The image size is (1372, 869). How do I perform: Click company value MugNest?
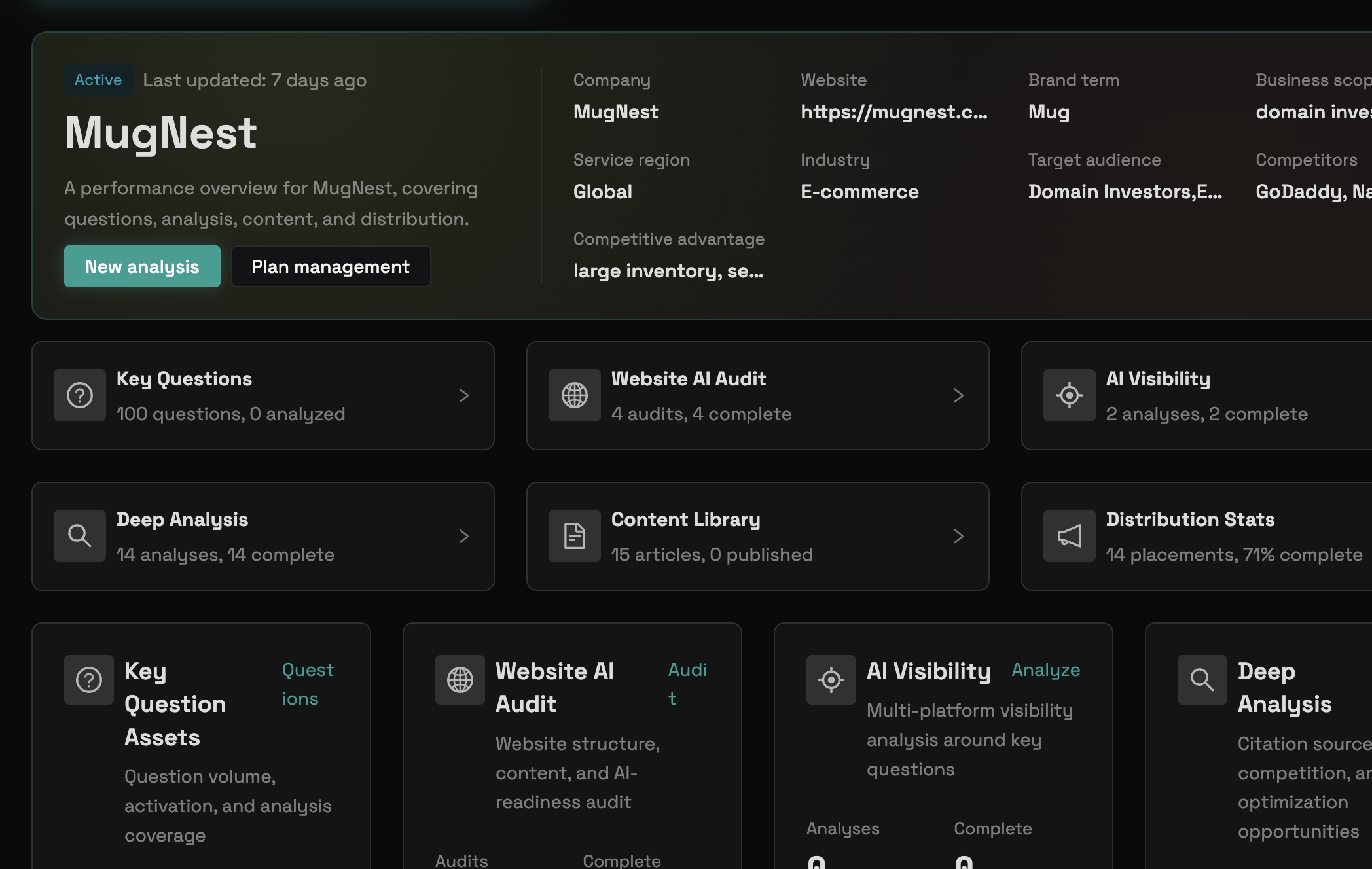click(x=616, y=112)
